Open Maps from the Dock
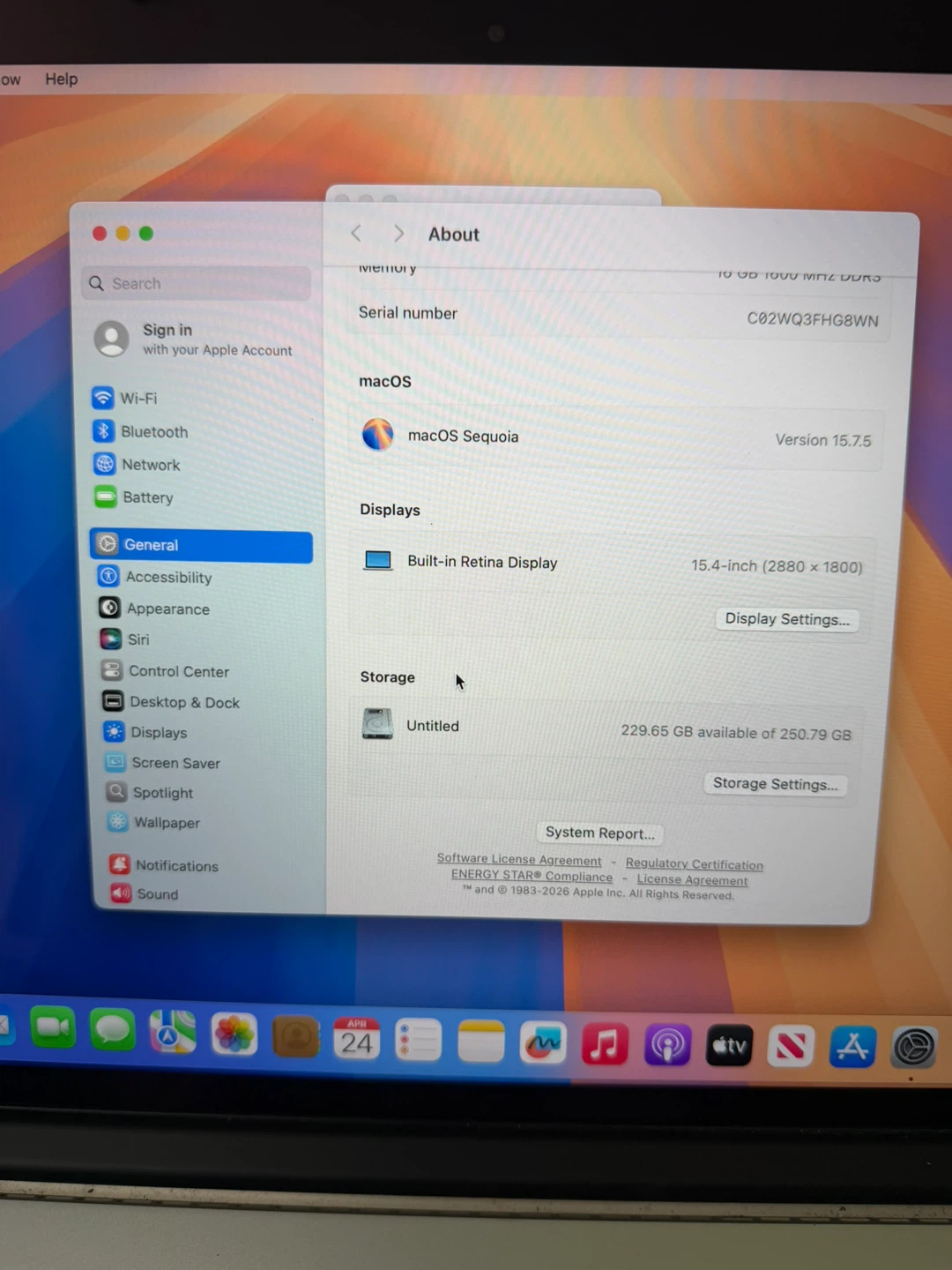 [x=173, y=1032]
